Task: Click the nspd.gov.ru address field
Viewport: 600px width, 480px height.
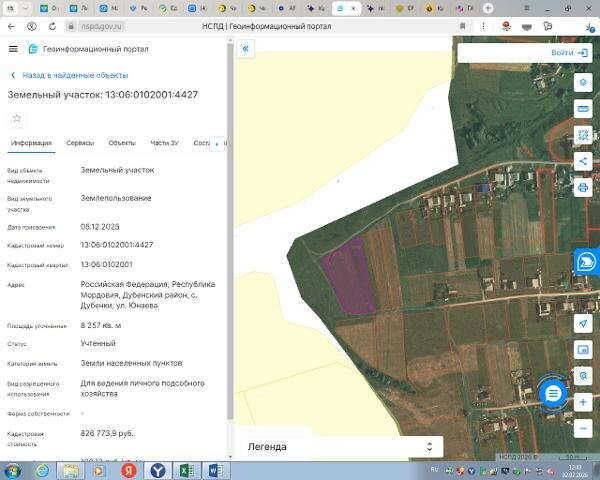Action: [101, 26]
